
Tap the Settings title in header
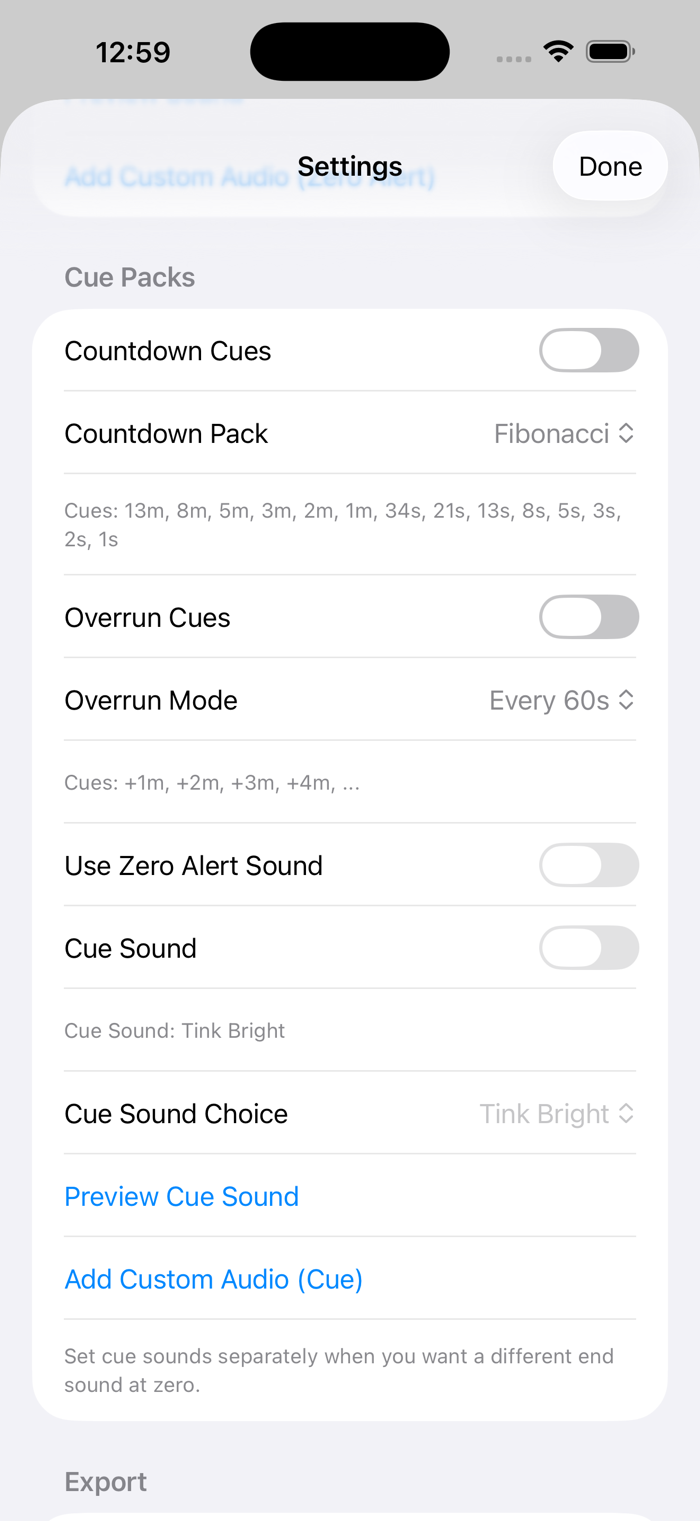349,166
